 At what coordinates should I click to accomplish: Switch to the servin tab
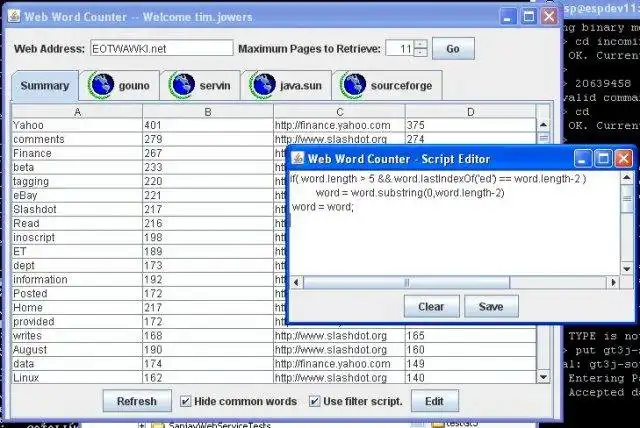(200, 85)
